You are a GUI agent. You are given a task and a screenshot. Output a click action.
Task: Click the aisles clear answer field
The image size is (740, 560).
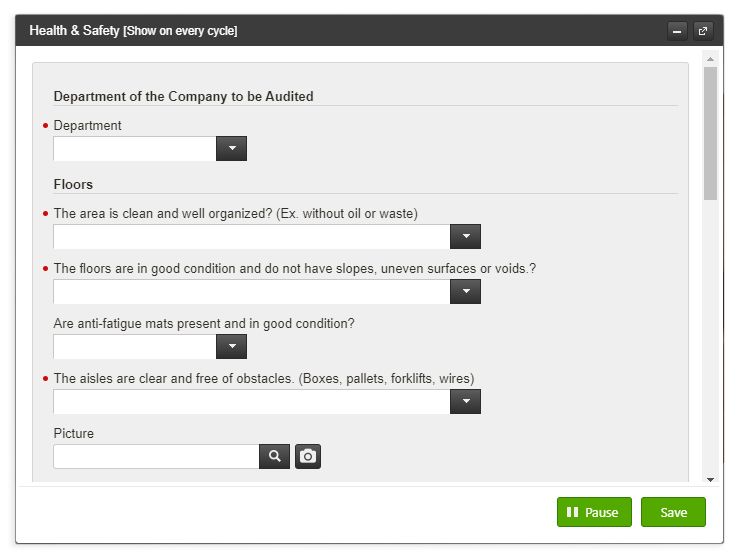click(x=252, y=402)
